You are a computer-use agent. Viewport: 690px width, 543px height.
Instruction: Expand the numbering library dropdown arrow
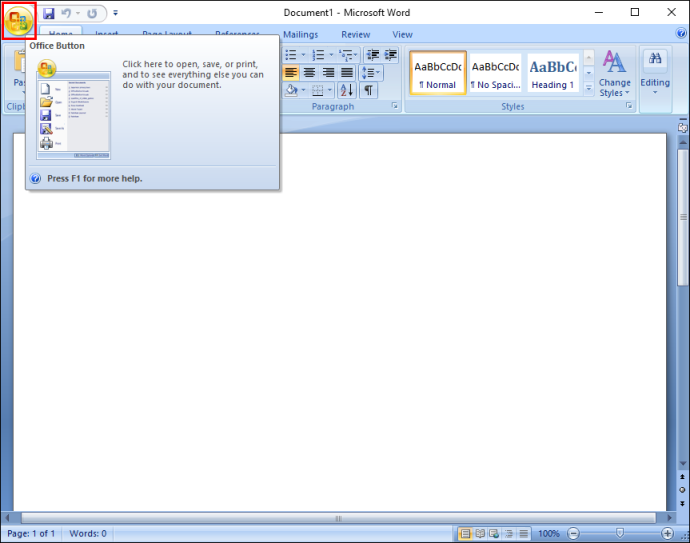pos(331,55)
